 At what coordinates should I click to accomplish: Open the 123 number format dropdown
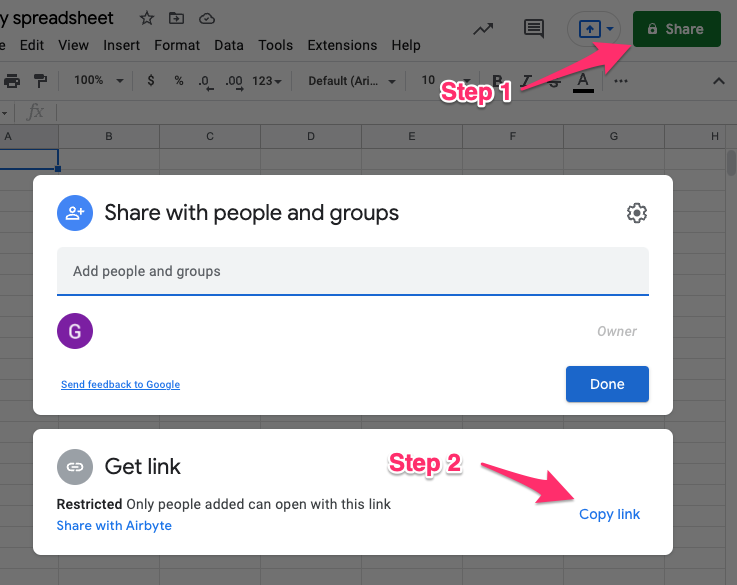tap(267, 81)
